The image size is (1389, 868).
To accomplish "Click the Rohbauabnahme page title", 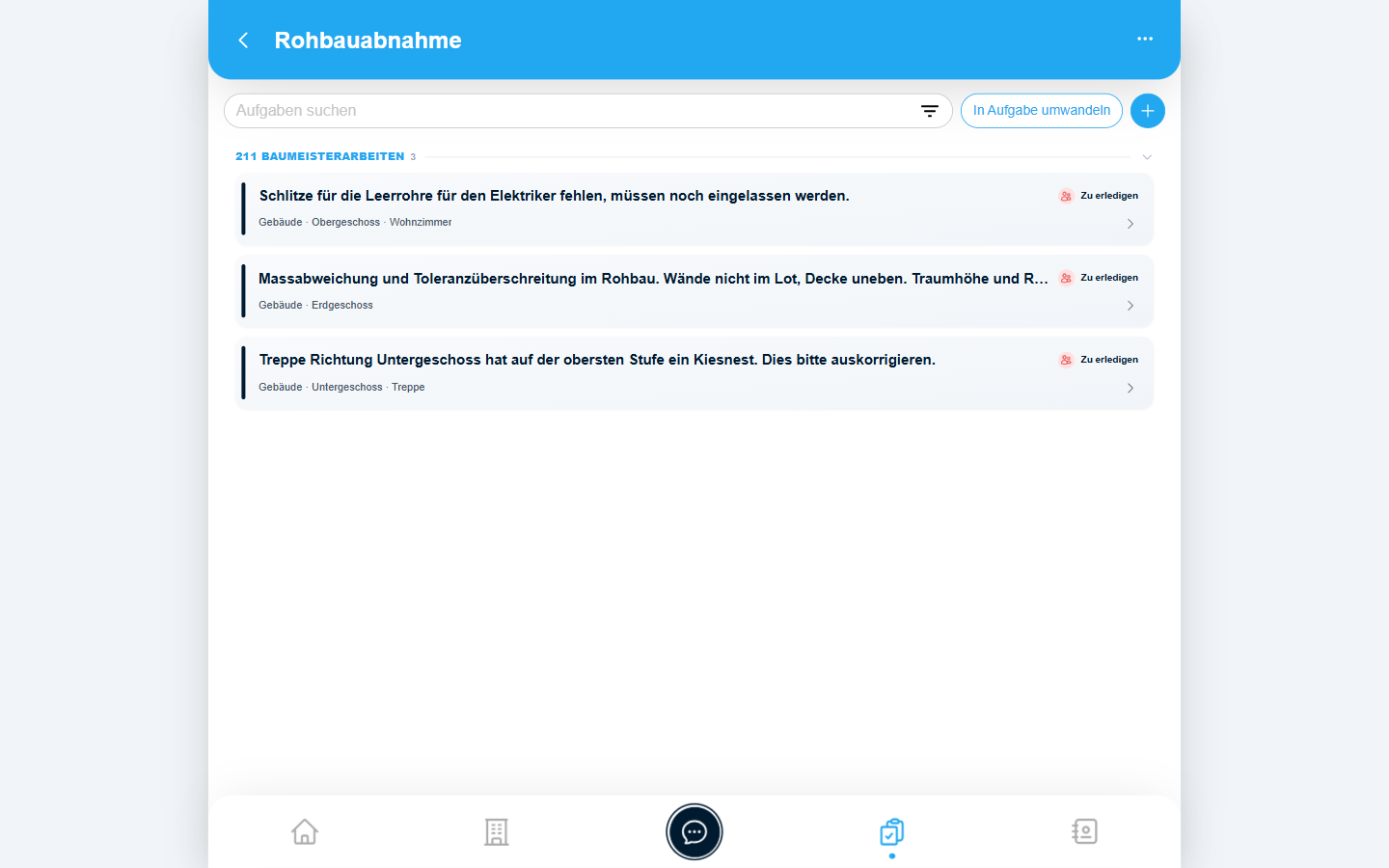I will 368,40.
